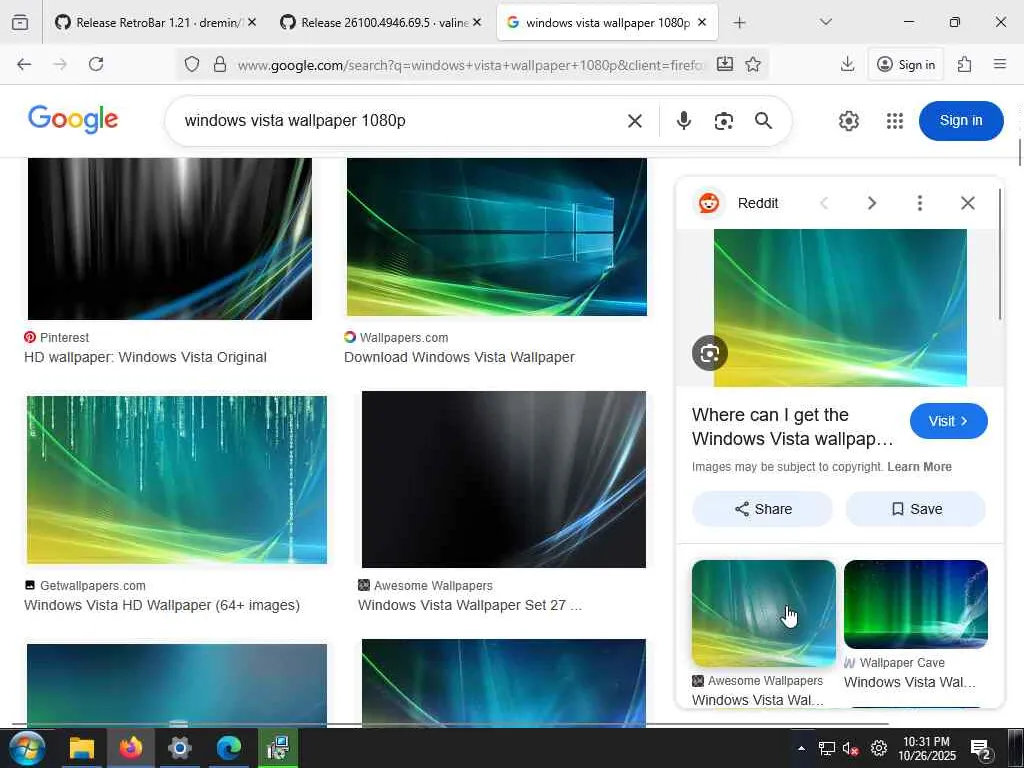The width and height of the screenshot is (1024, 768).
Task: Open Download Windows Vista Wallpaper link
Action: click(459, 357)
